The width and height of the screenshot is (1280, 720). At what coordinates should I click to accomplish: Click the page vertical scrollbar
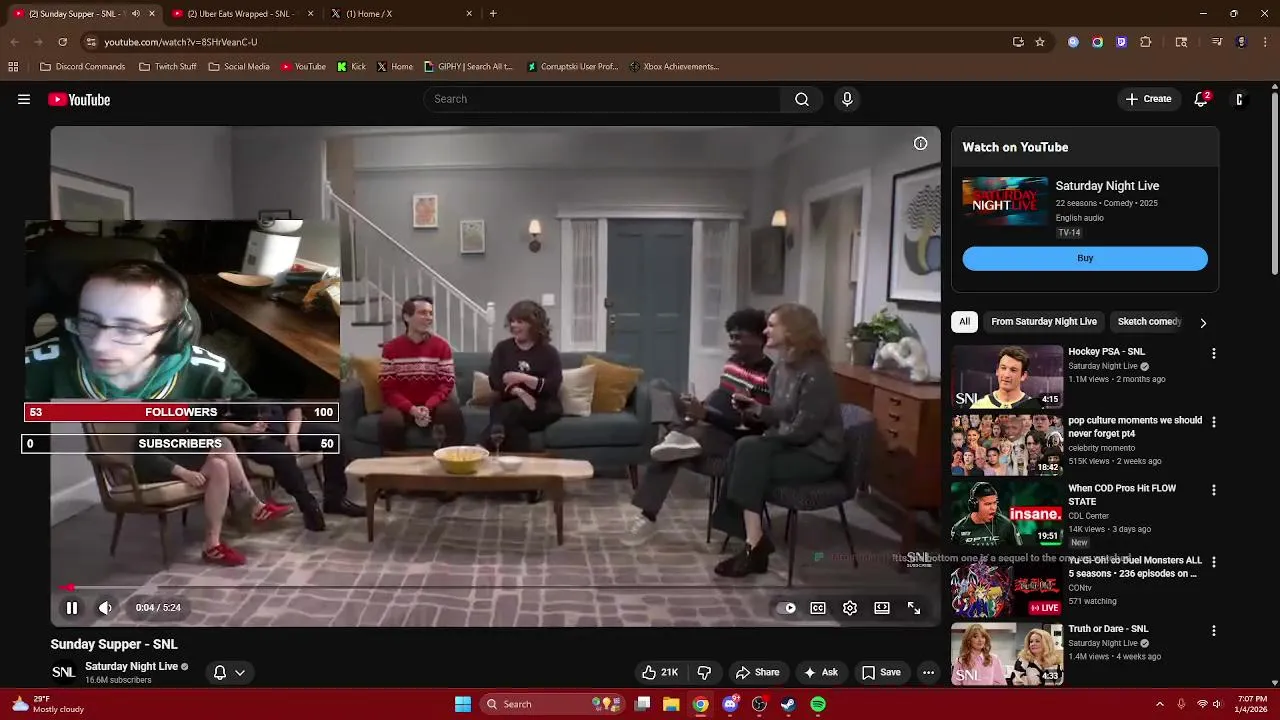(x=1274, y=183)
